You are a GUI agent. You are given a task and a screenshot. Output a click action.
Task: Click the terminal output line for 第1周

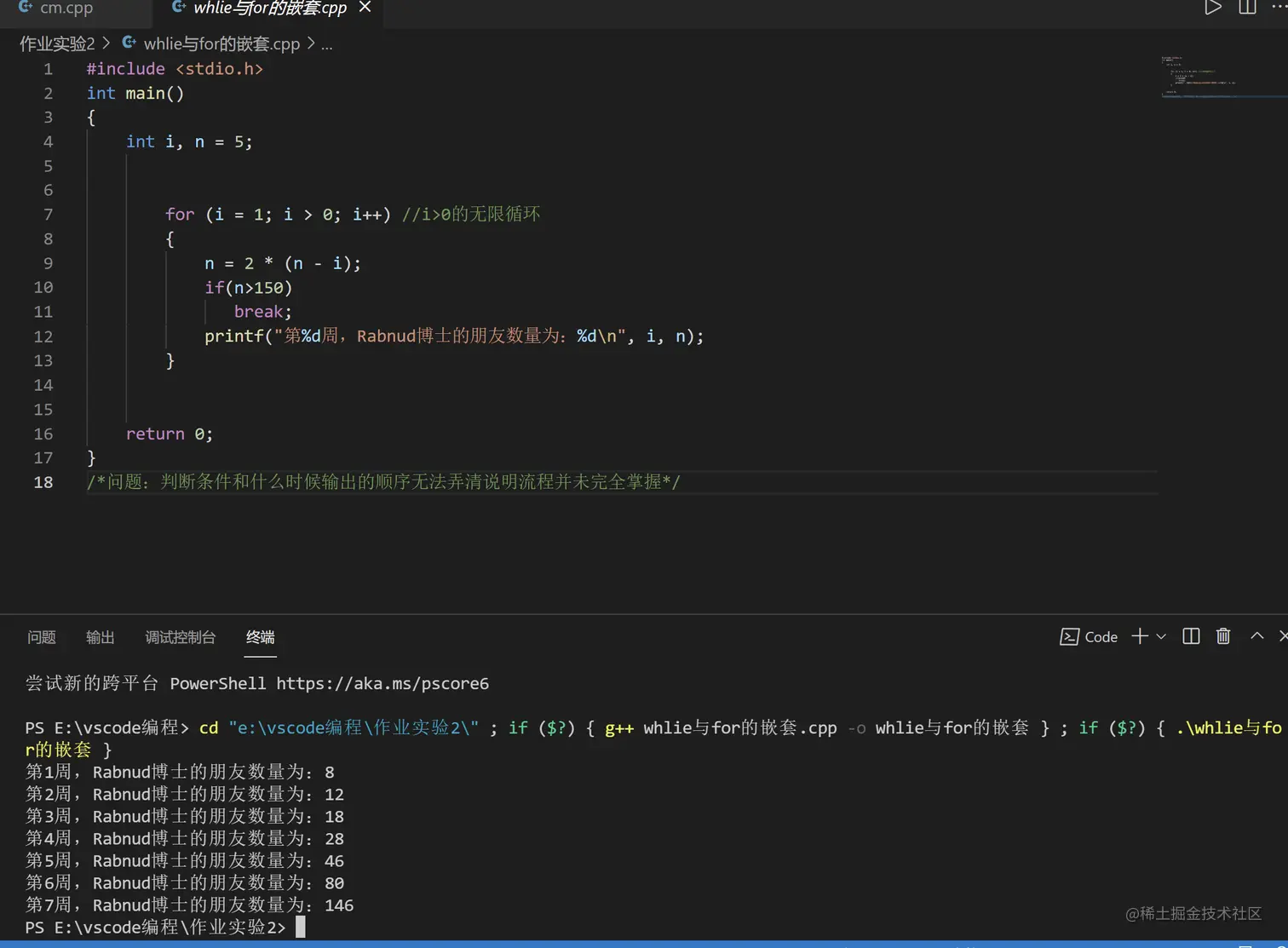[180, 772]
